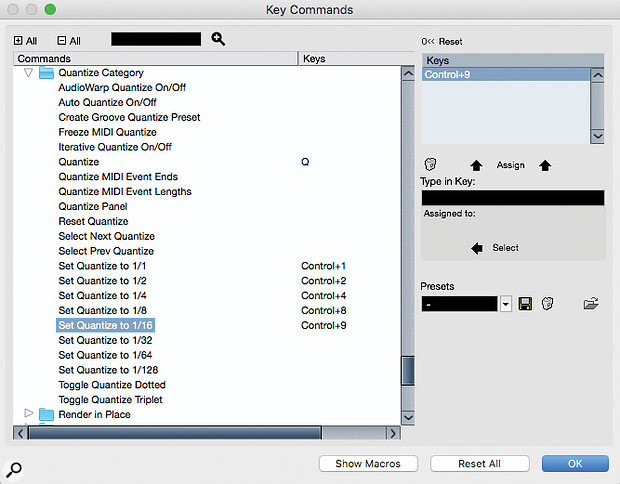This screenshot has width=620, height=484.
Task: Click the horizontal scrollbar left arrow
Action: click(21, 433)
